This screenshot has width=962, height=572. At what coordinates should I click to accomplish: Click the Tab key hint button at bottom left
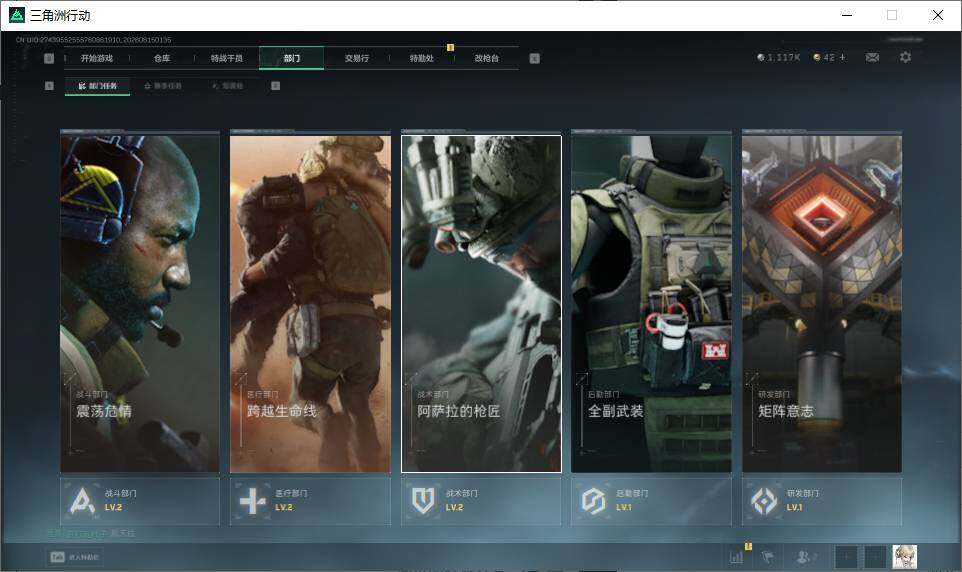click(x=74, y=557)
